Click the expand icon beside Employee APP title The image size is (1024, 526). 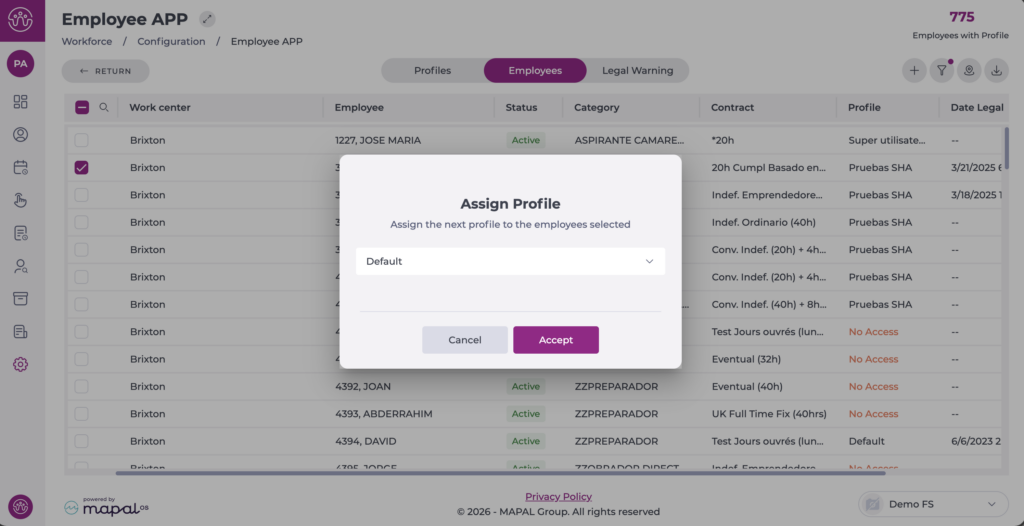tap(207, 19)
